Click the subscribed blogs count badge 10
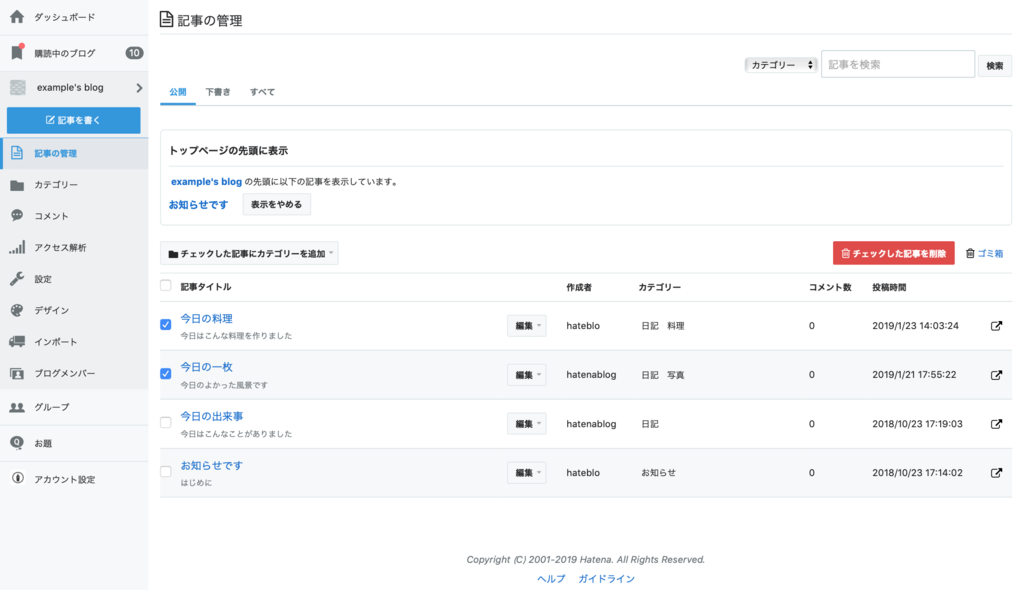The image size is (1024, 590). tap(135, 53)
